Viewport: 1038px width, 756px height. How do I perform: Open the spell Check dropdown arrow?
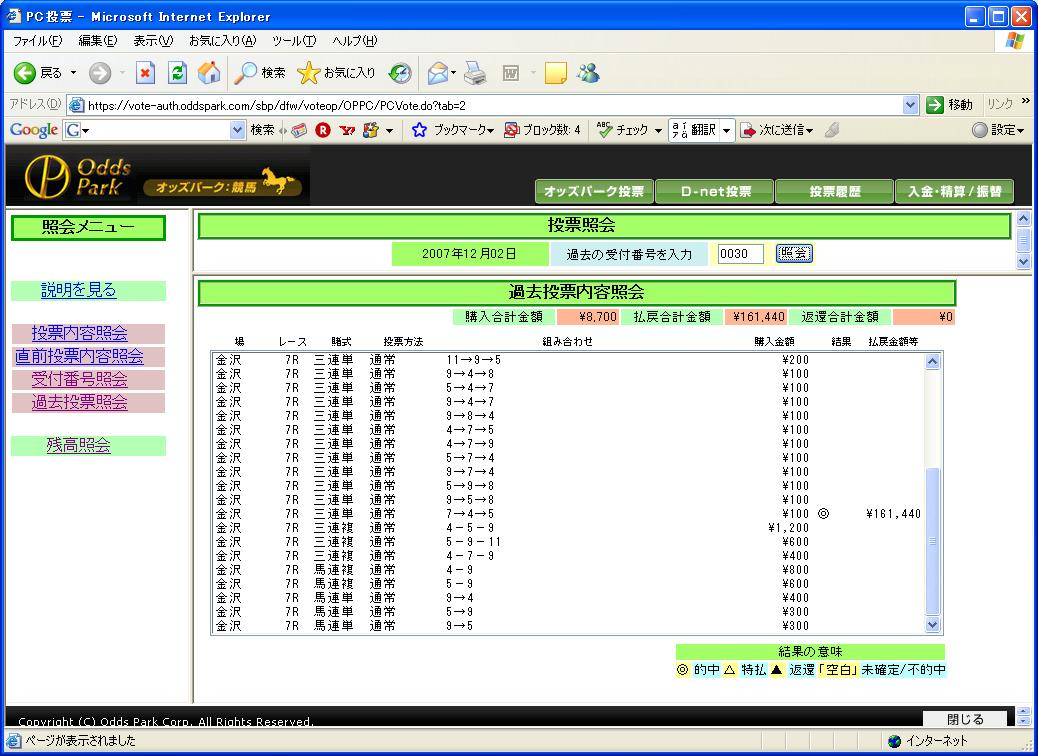click(658, 130)
